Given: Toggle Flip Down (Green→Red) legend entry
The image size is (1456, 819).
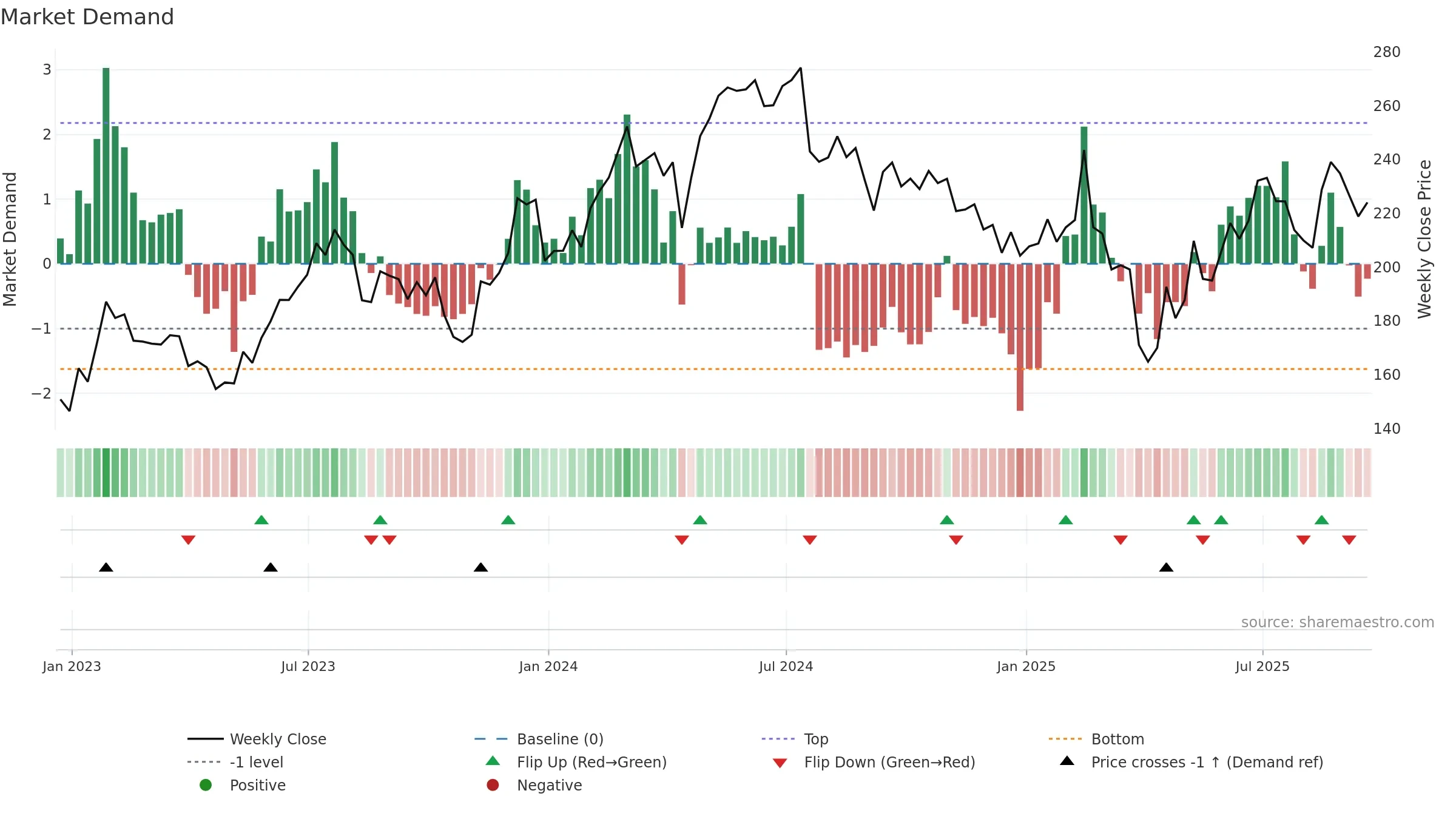Looking at the screenshot, I should coord(874,762).
